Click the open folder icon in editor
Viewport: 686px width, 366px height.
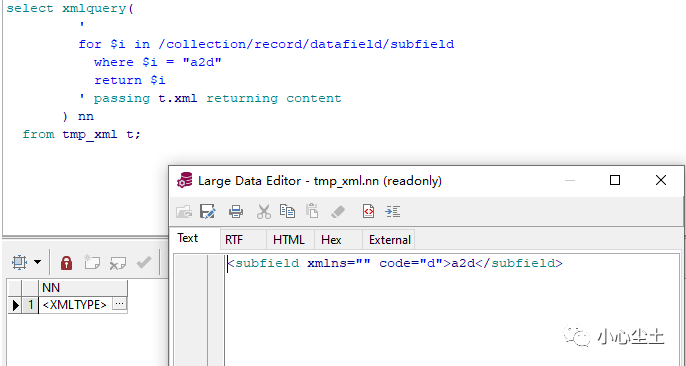(184, 212)
